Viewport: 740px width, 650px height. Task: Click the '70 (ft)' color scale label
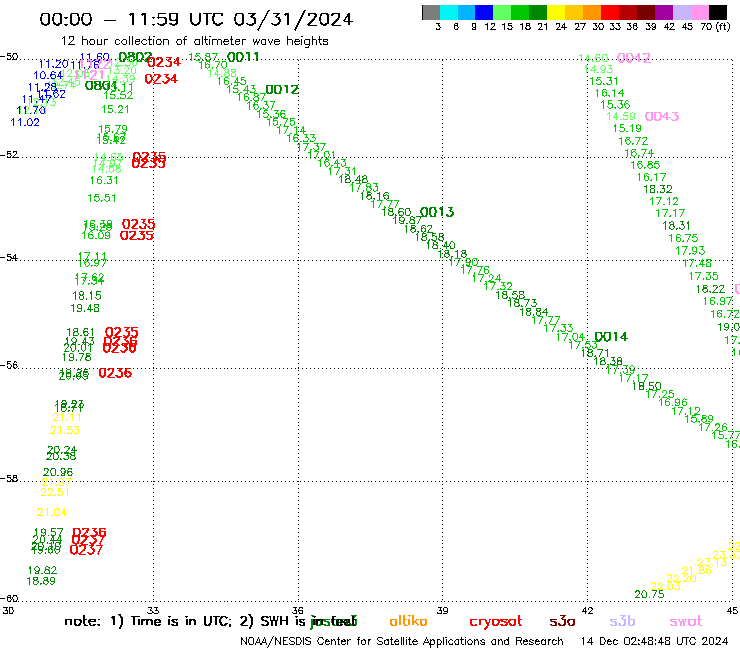[715, 27]
